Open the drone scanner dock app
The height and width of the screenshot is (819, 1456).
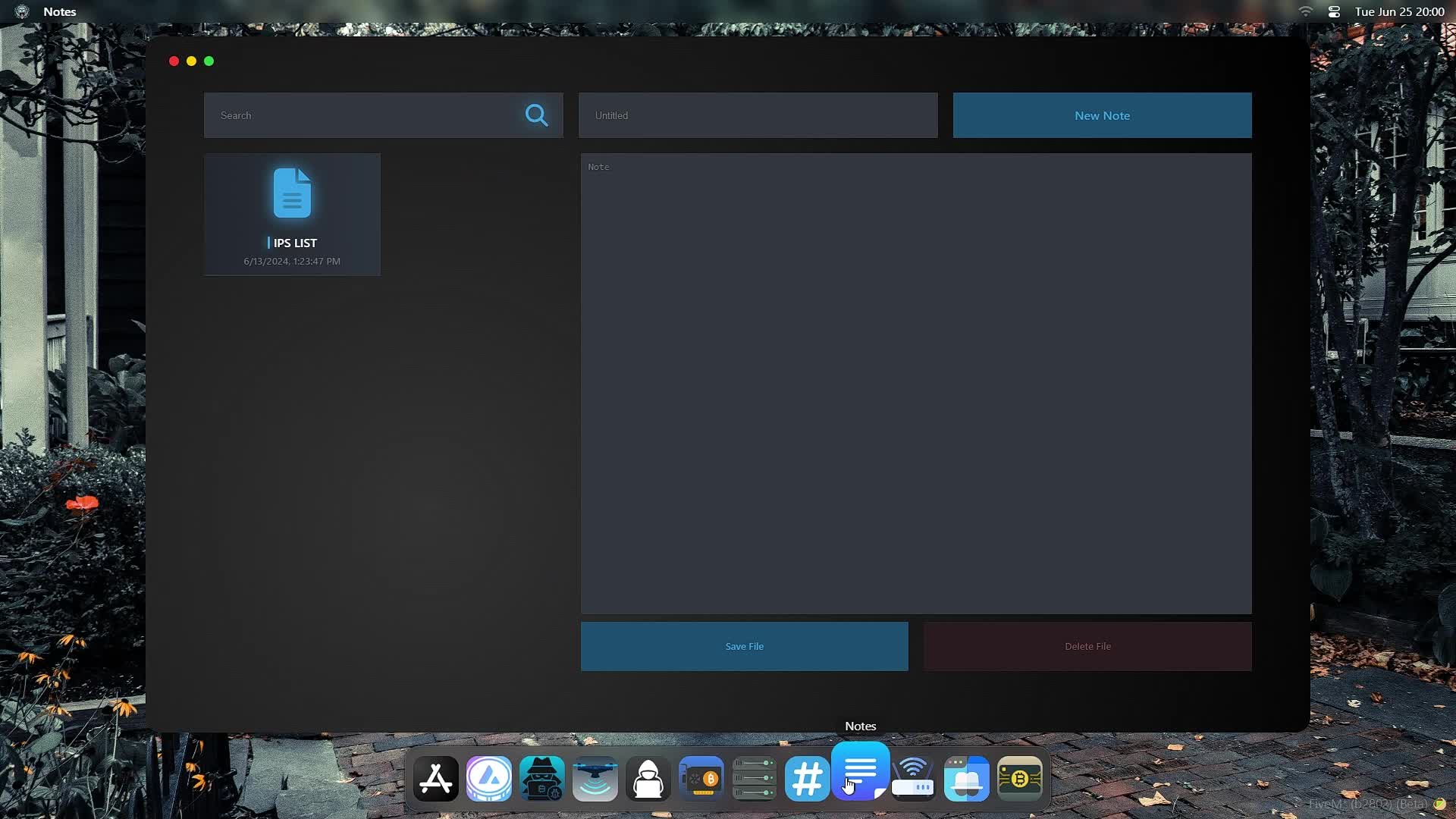click(x=595, y=779)
